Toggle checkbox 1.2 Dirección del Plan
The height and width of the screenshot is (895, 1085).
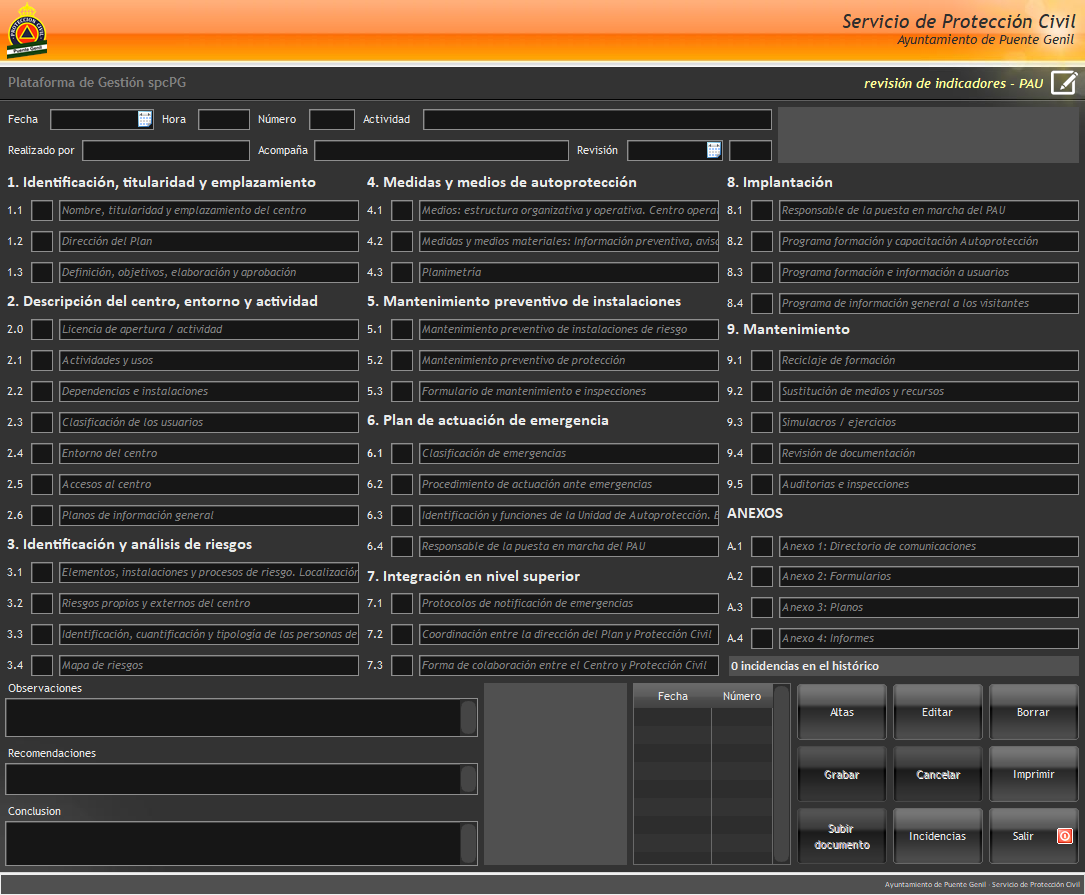click(x=42, y=242)
